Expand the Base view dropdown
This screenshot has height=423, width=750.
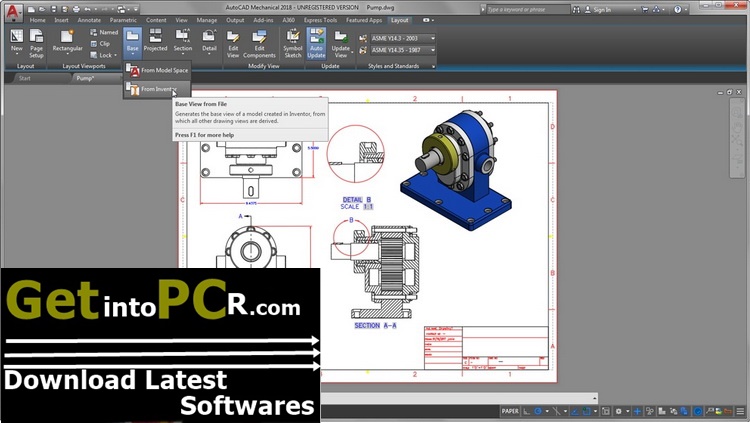(132, 54)
